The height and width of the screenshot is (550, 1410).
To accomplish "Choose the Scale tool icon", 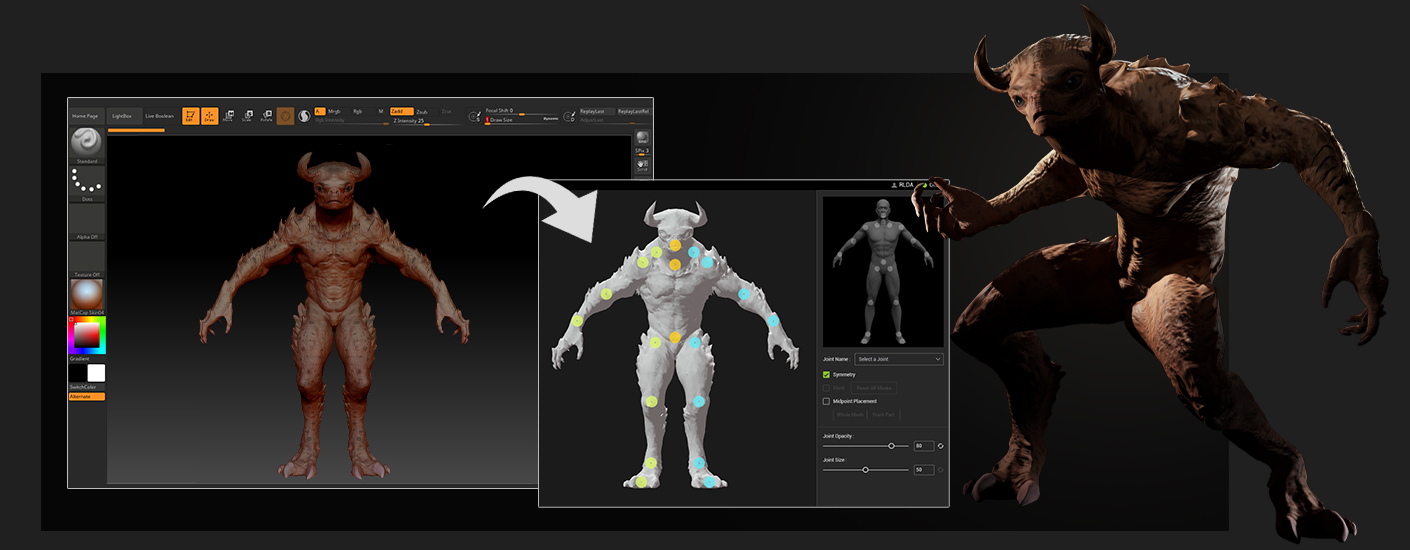I will point(247,116).
